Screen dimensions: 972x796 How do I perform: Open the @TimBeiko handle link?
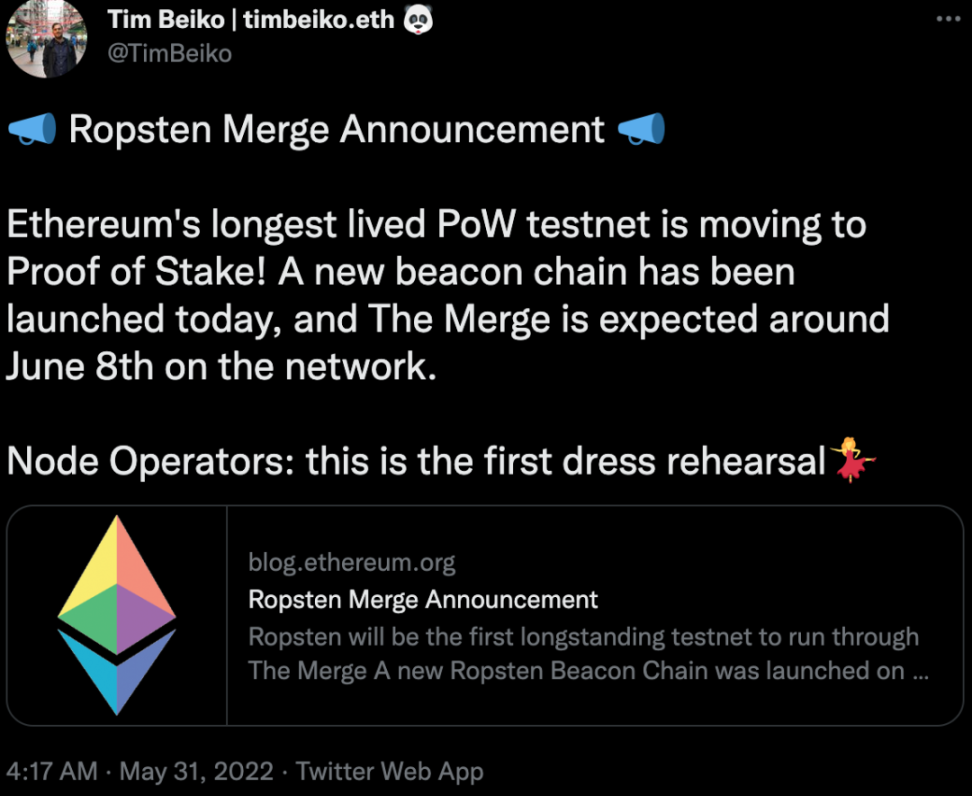[x=170, y=54]
